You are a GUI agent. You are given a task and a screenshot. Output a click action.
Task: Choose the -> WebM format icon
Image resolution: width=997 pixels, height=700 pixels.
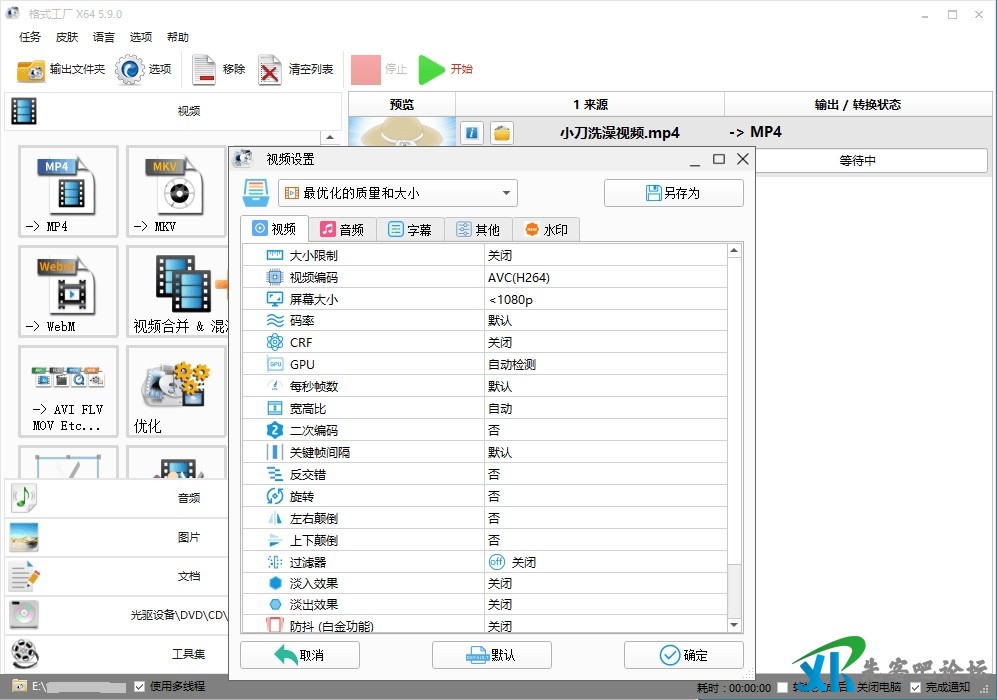point(68,291)
